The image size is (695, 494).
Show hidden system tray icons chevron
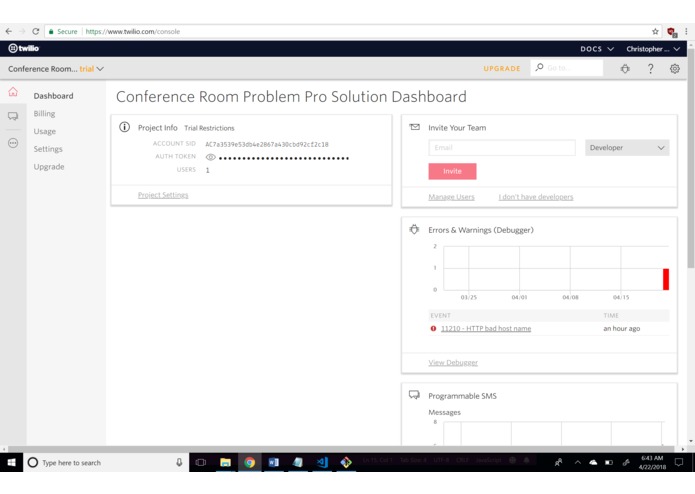tap(578, 462)
